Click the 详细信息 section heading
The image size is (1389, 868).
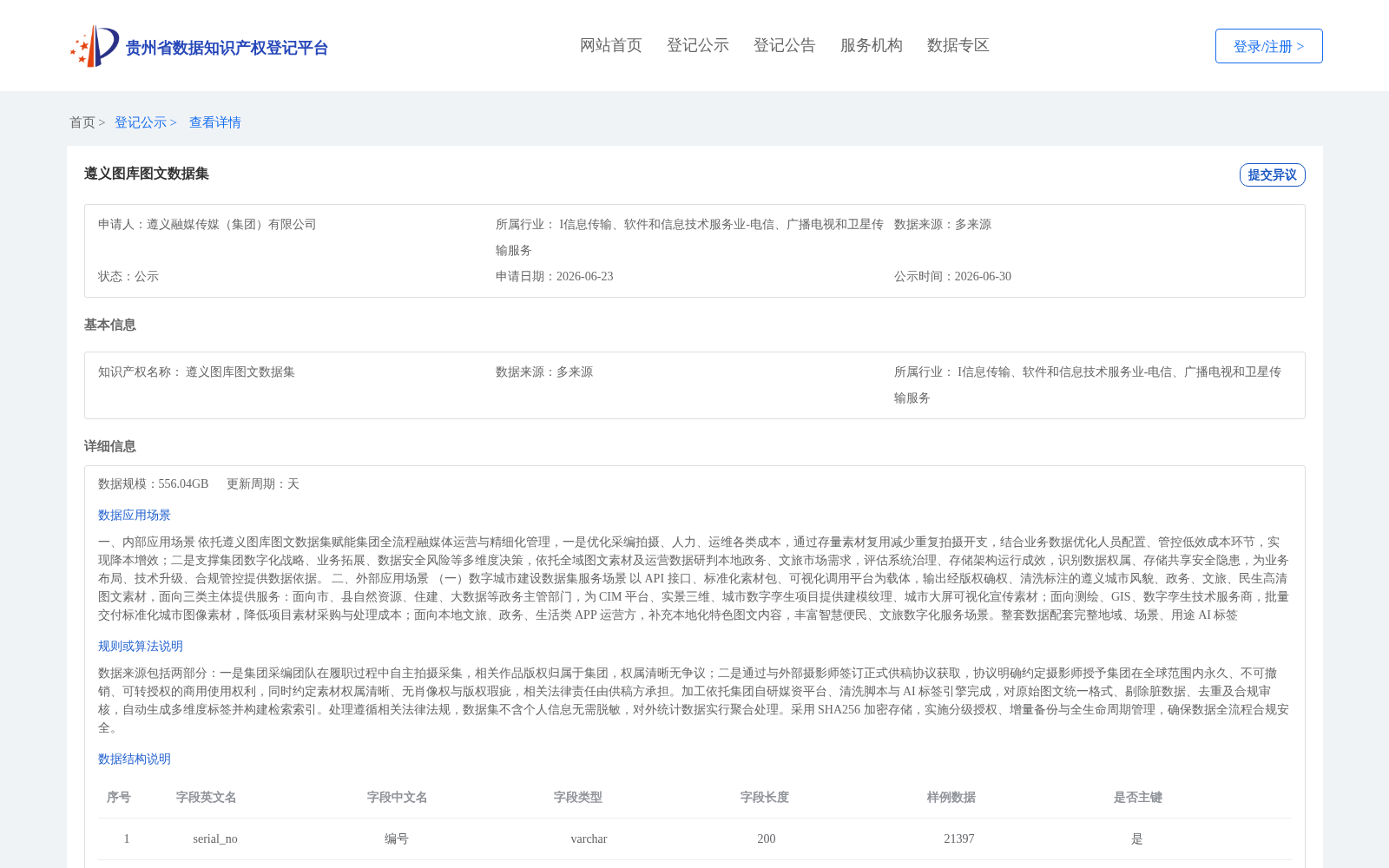110,446
